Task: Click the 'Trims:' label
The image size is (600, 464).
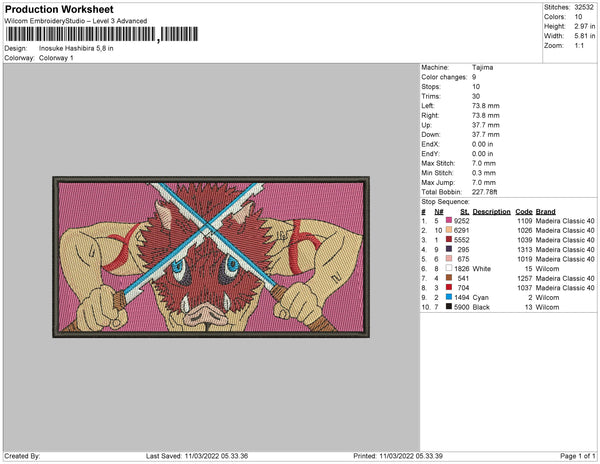Action: coord(431,96)
